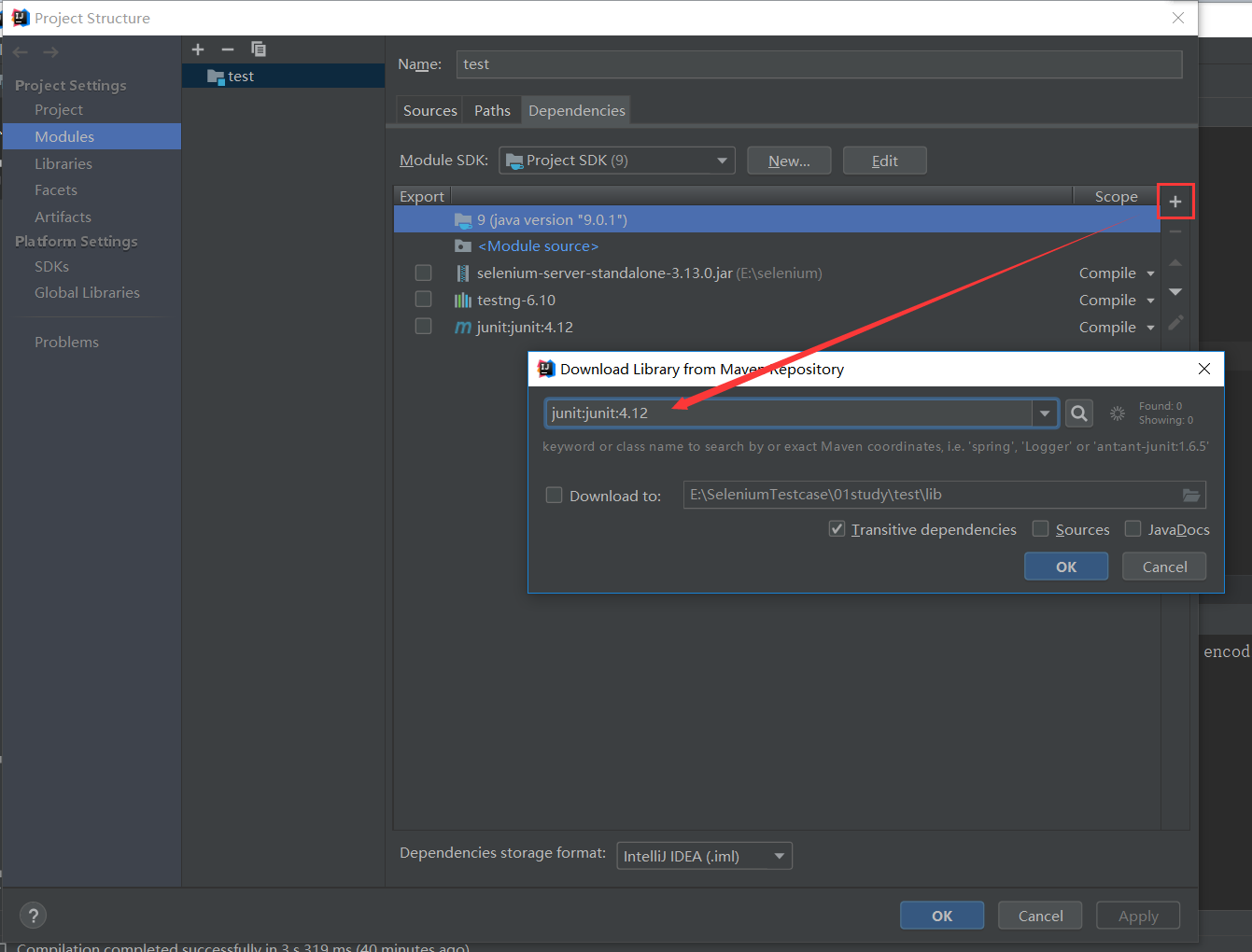The image size is (1252, 952).
Task: Switch to the Paths tab
Action: click(492, 110)
